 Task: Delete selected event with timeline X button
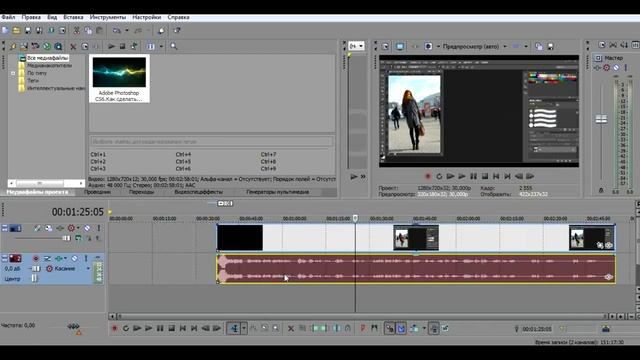291,328
